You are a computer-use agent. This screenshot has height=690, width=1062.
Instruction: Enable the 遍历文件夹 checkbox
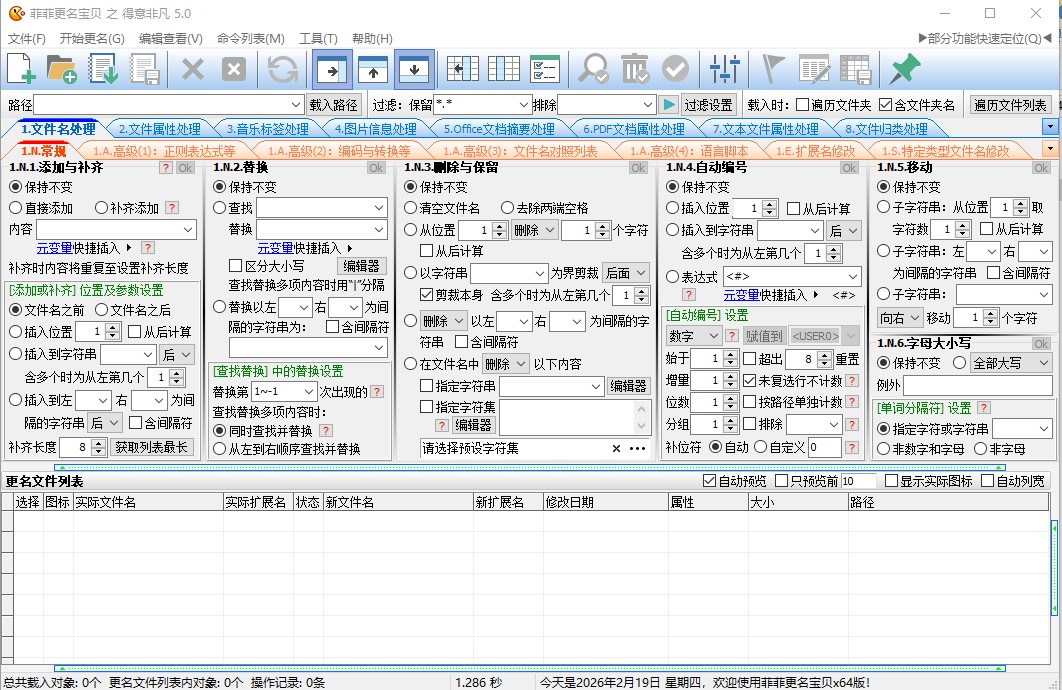tap(803, 105)
